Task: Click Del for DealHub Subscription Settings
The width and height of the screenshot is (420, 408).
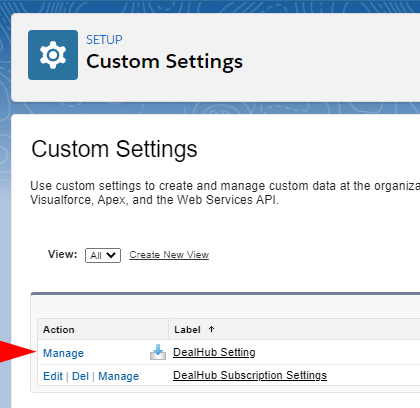Action: pyautogui.click(x=80, y=376)
